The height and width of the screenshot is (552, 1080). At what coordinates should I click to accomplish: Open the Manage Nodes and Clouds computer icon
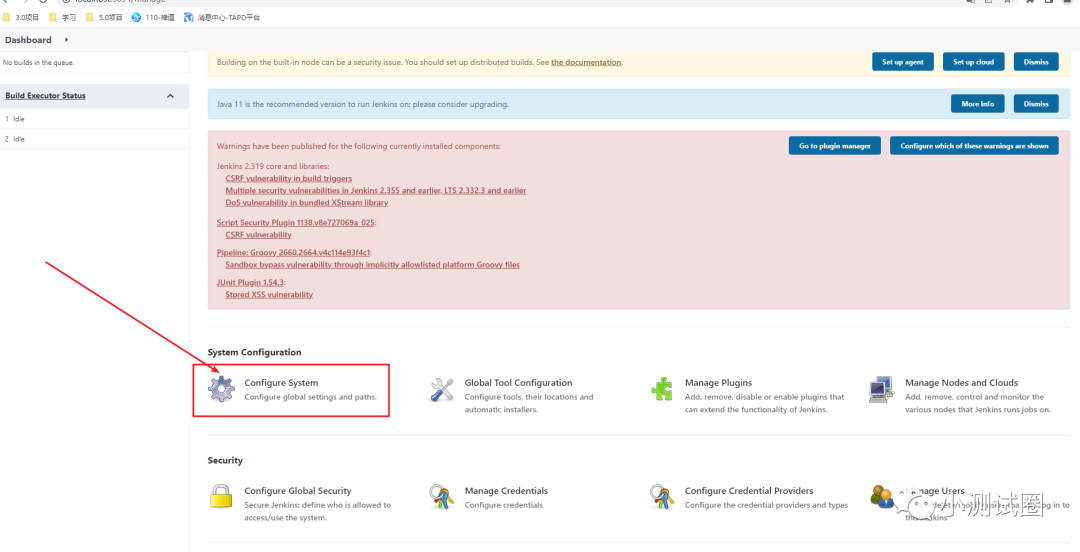[882, 389]
